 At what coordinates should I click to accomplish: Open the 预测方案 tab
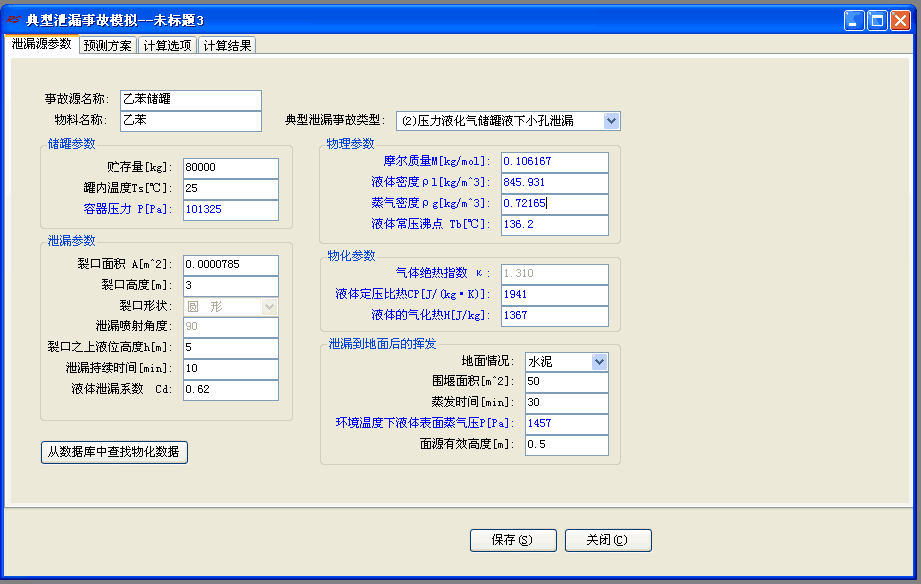click(107, 46)
